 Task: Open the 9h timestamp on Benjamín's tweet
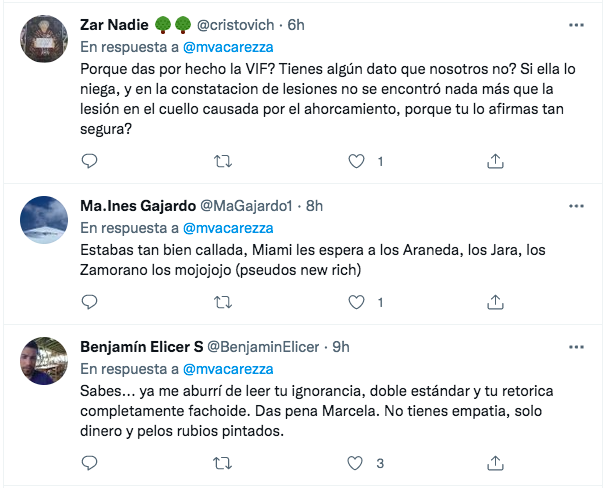click(341, 347)
